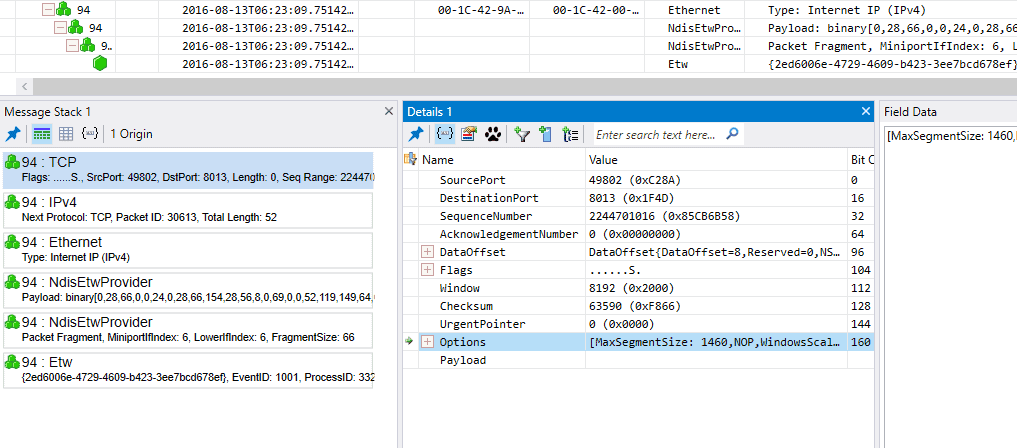Collapse the second-level 94 NdisEtwProvider payload row
This screenshot has height=448, width=1017.
coord(60,27)
